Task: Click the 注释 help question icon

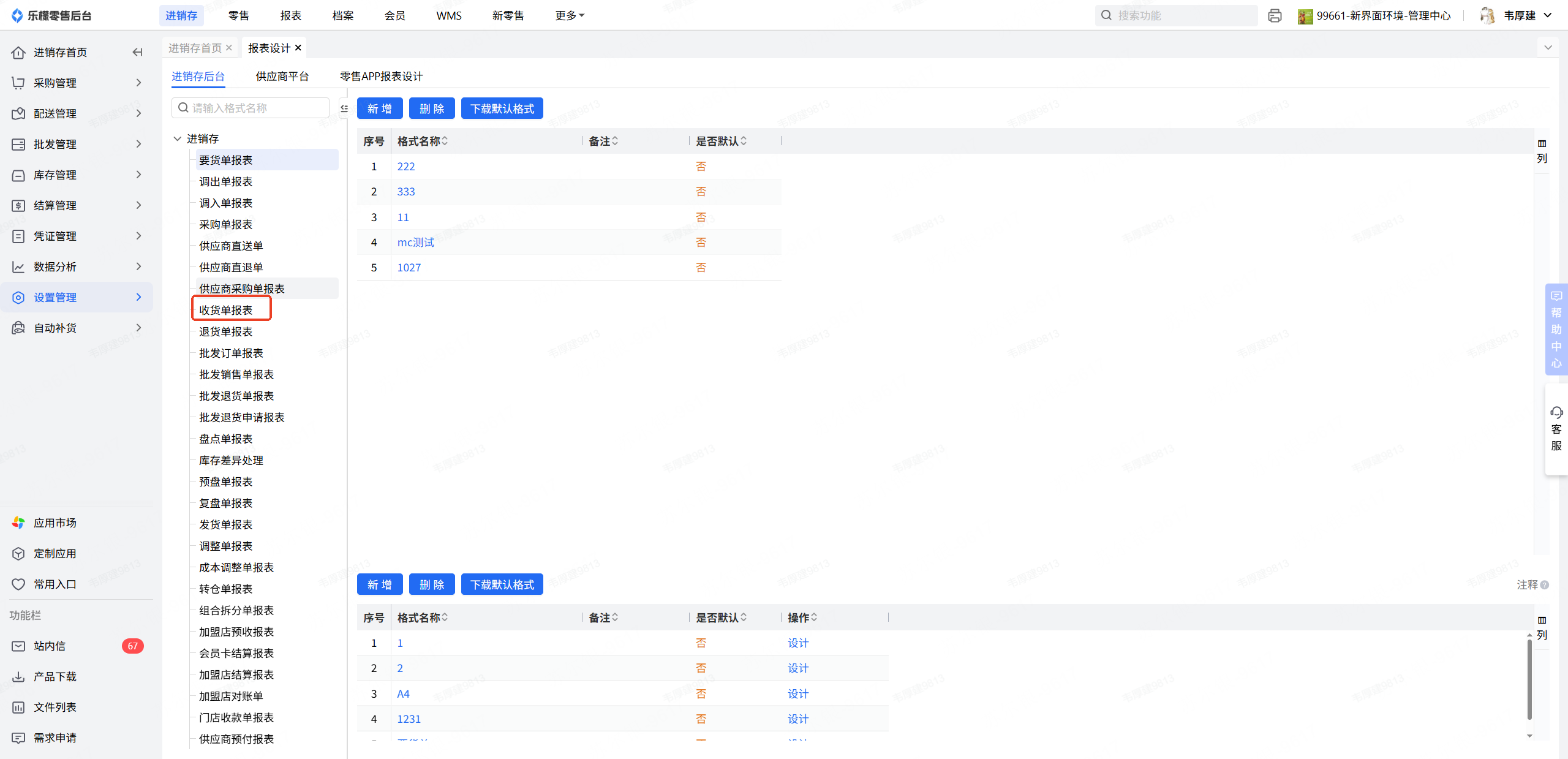Action: pos(1545,585)
